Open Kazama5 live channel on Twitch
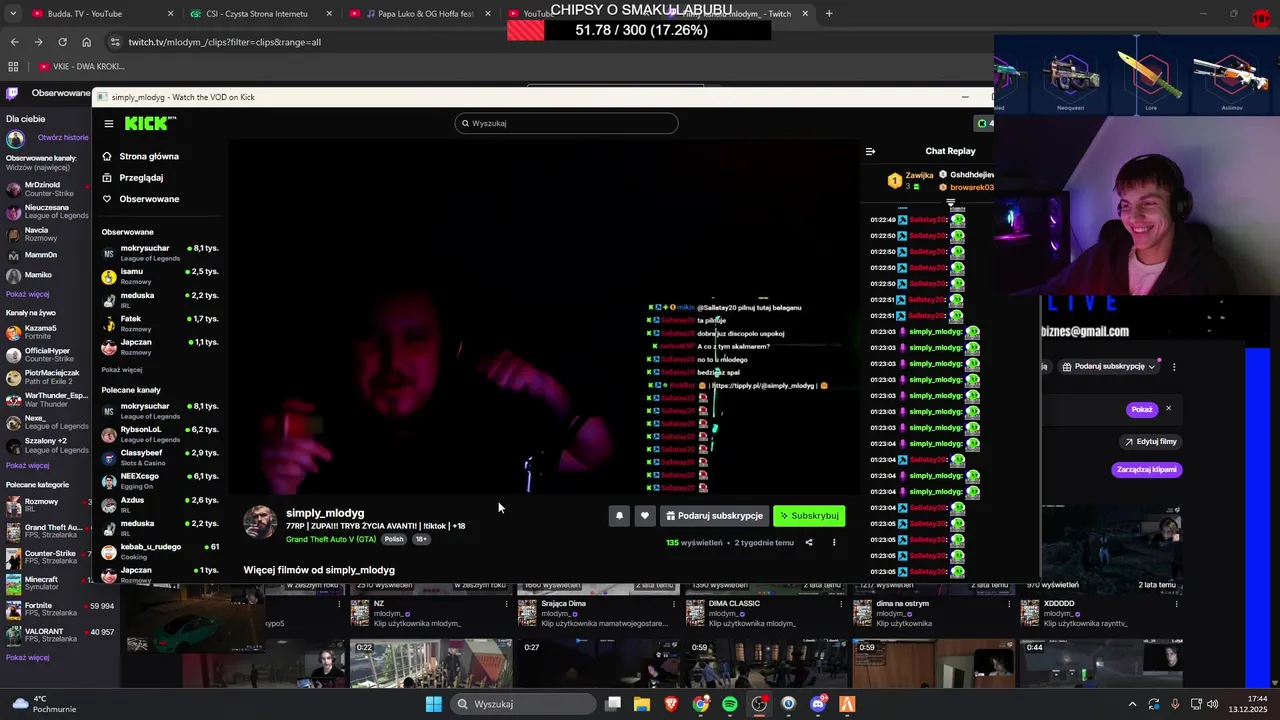The image size is (1280, 720). pyautogui.click(x=47, y=332)
